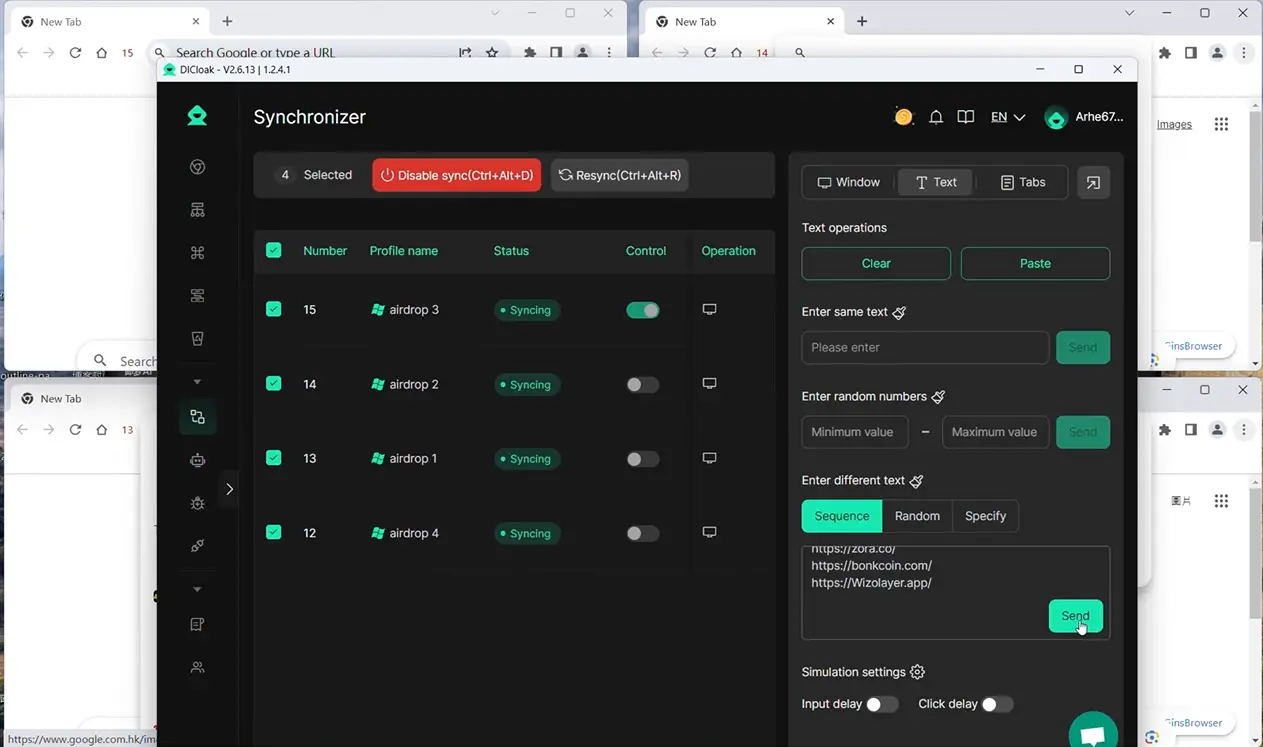Image resolution: width=1263 pixels, height=747 pixels.
Task: Switch to the Tabs tab
Action: point(1023,182)
